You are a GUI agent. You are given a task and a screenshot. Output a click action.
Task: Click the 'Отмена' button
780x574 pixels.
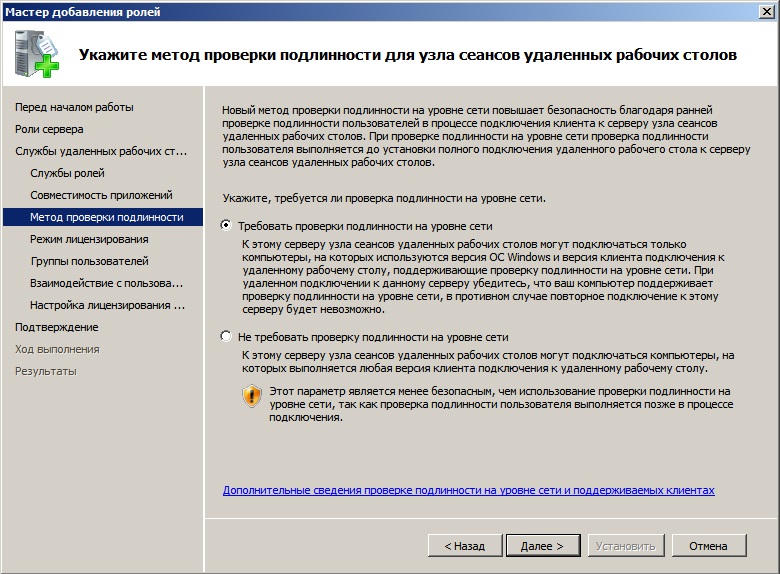(x=709, y=546)
